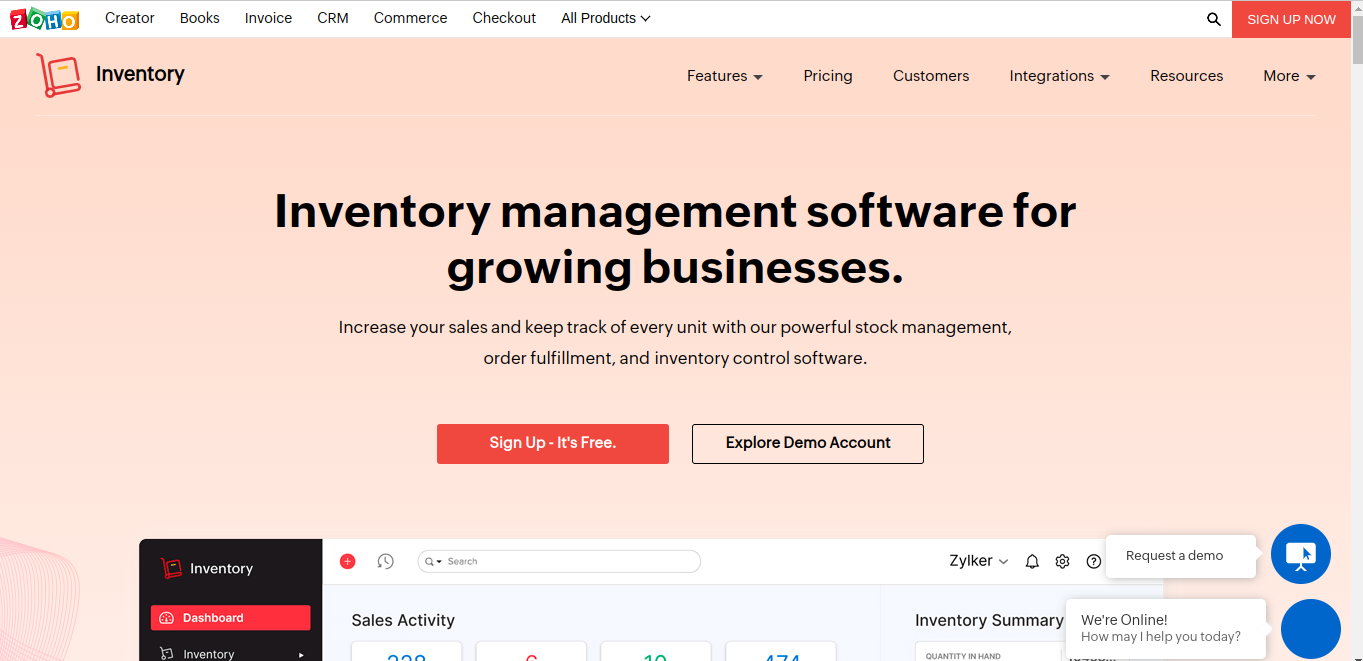Open Checkout in the top menu
The image size is (1363, 661).
tap(504, 18)
